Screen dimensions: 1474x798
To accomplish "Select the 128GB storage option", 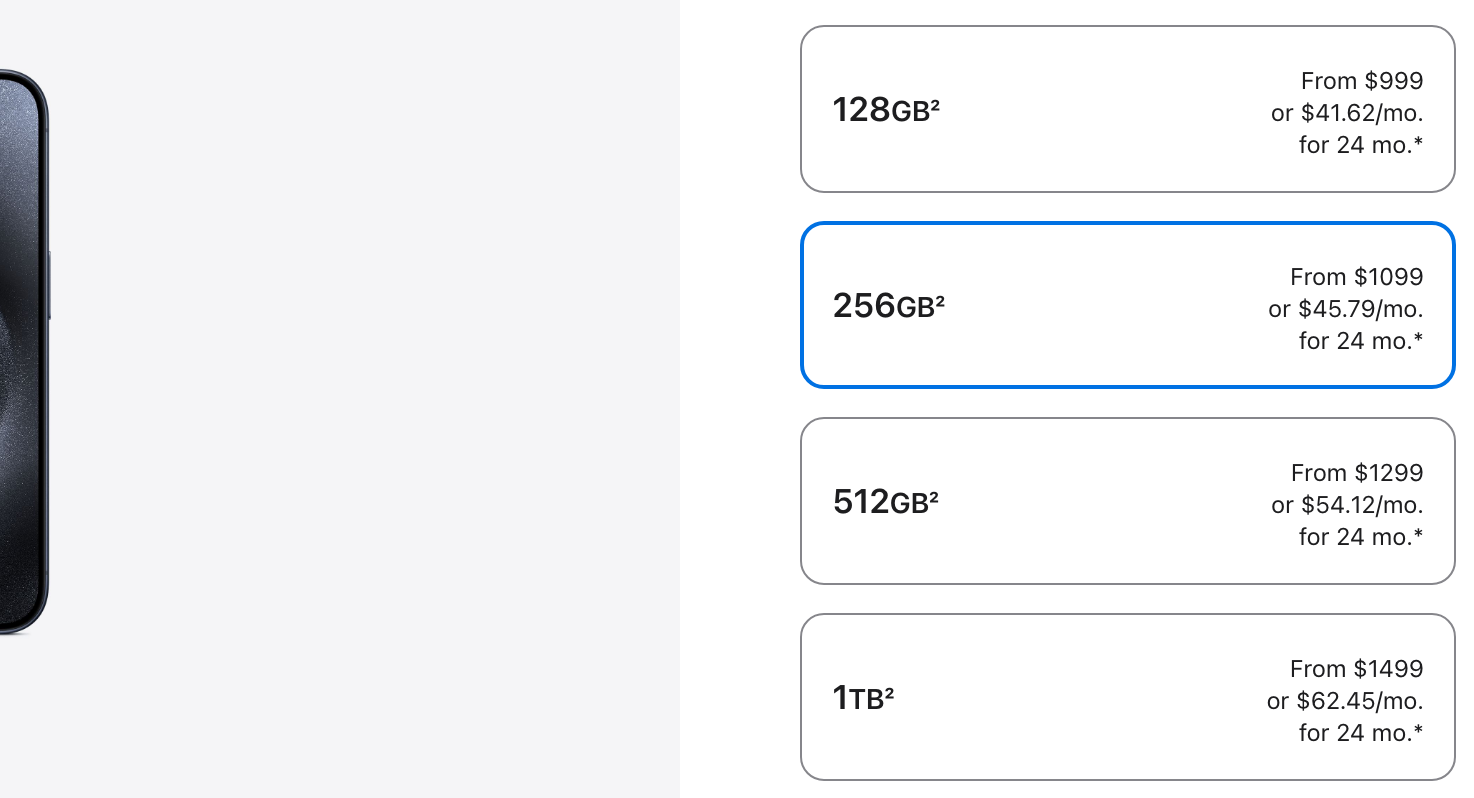I will 1127,109.
